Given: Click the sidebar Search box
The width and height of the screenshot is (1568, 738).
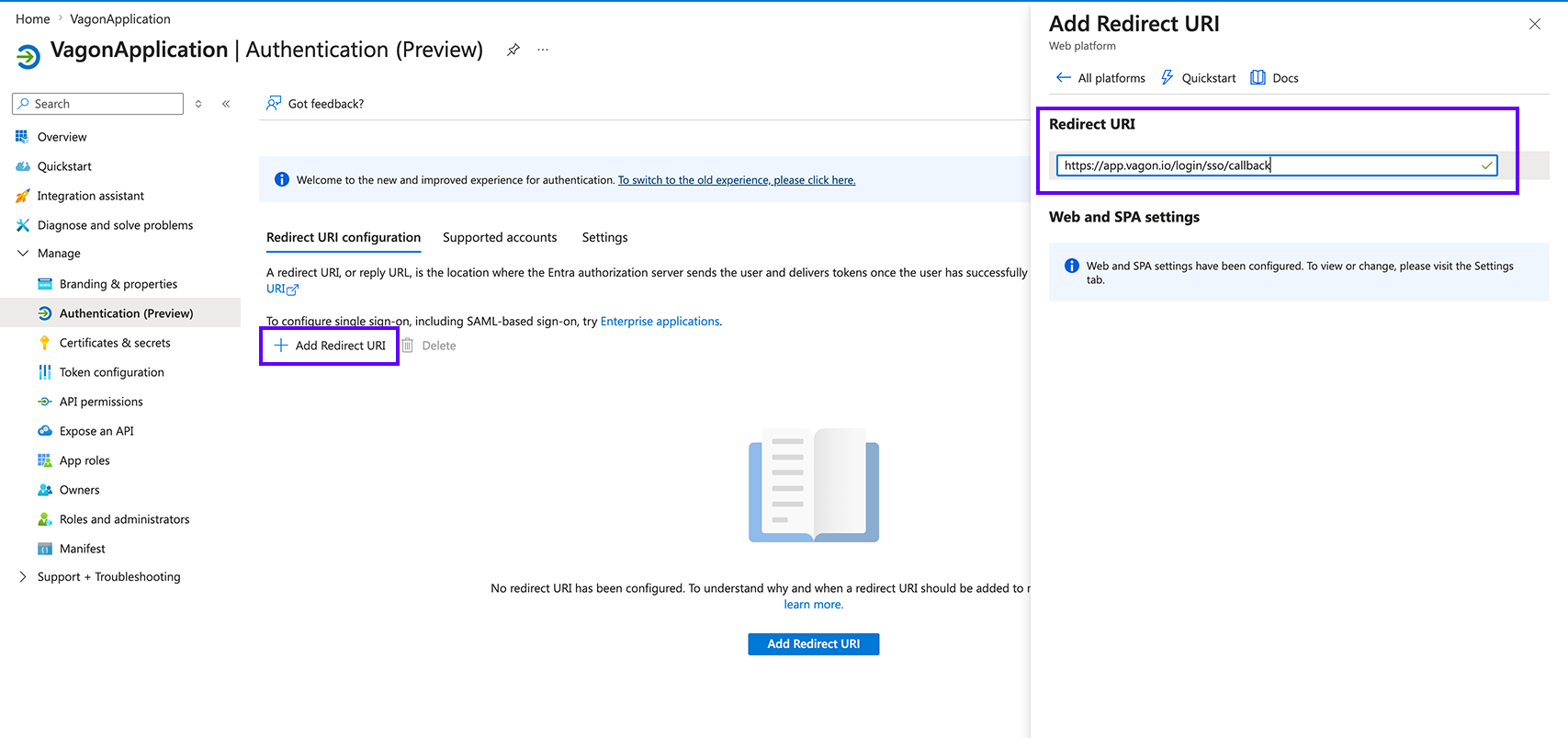Looking at the screenshot, I should coord(97,104).
